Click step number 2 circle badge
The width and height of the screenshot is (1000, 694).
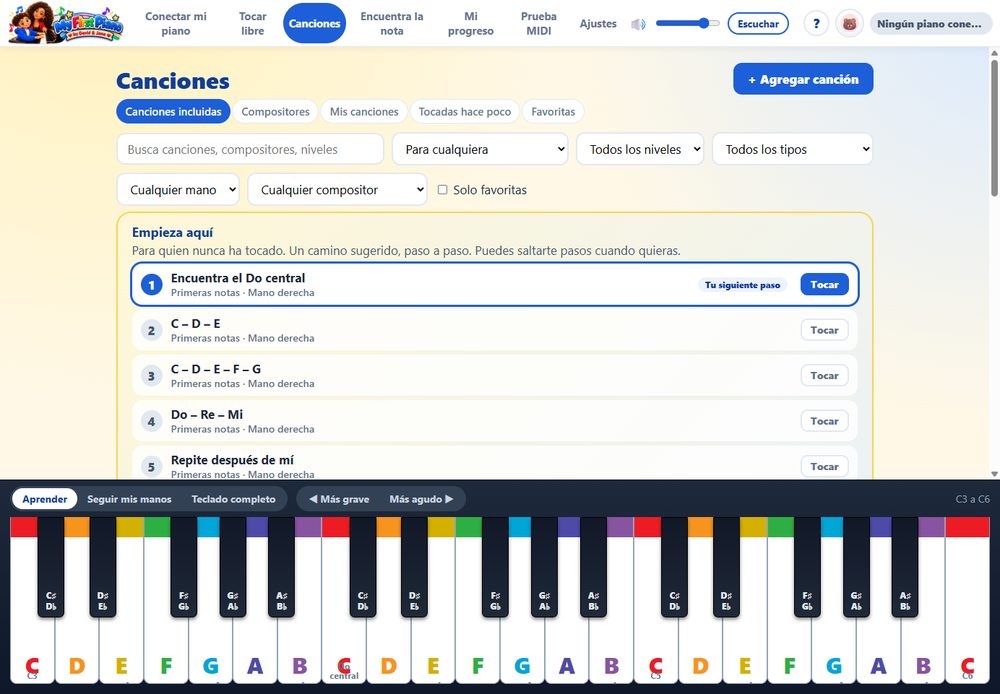(x=151, y=330)
